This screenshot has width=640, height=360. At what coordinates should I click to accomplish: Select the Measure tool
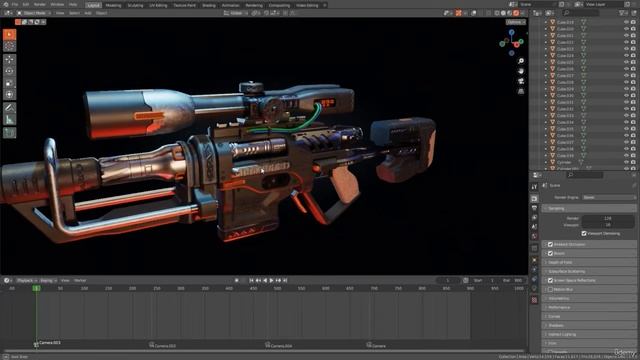9,120
